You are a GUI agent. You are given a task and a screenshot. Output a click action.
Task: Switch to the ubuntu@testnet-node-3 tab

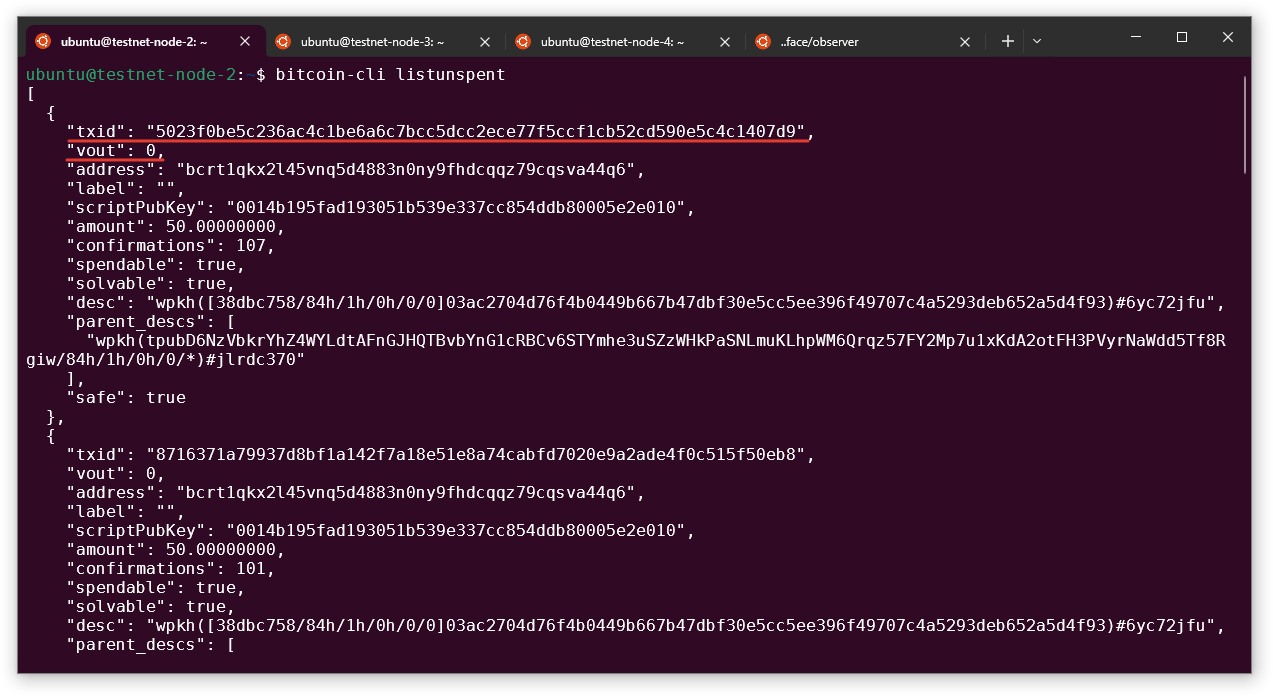click(385, 41)
